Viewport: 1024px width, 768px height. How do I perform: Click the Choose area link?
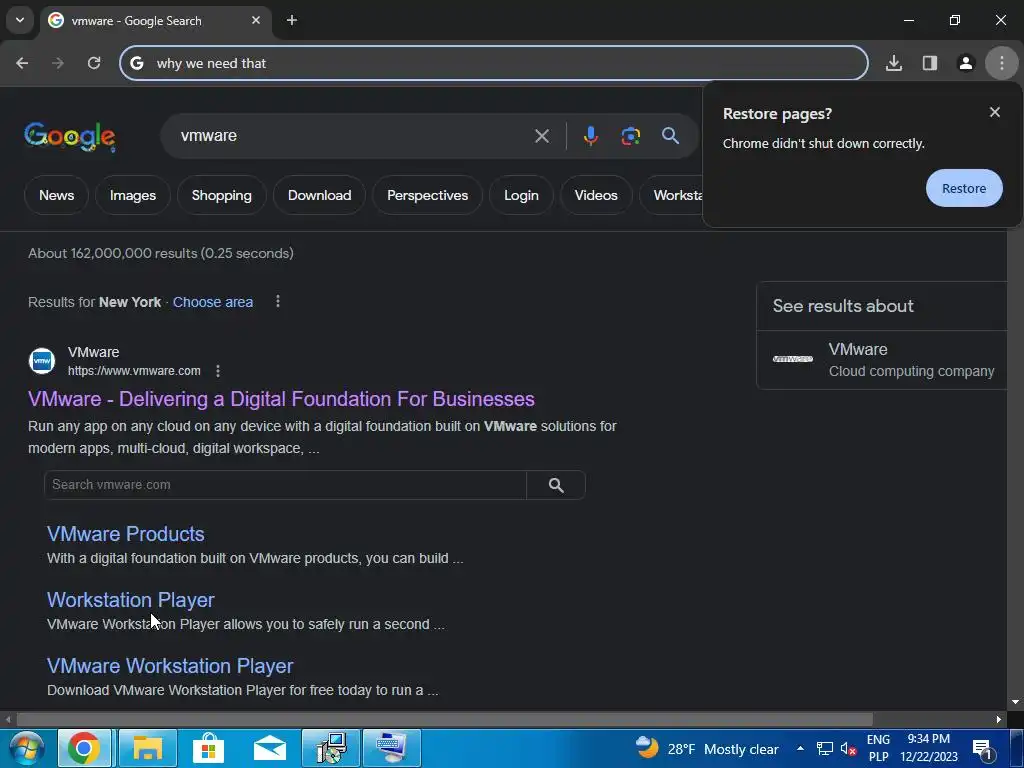click(213, 302)
